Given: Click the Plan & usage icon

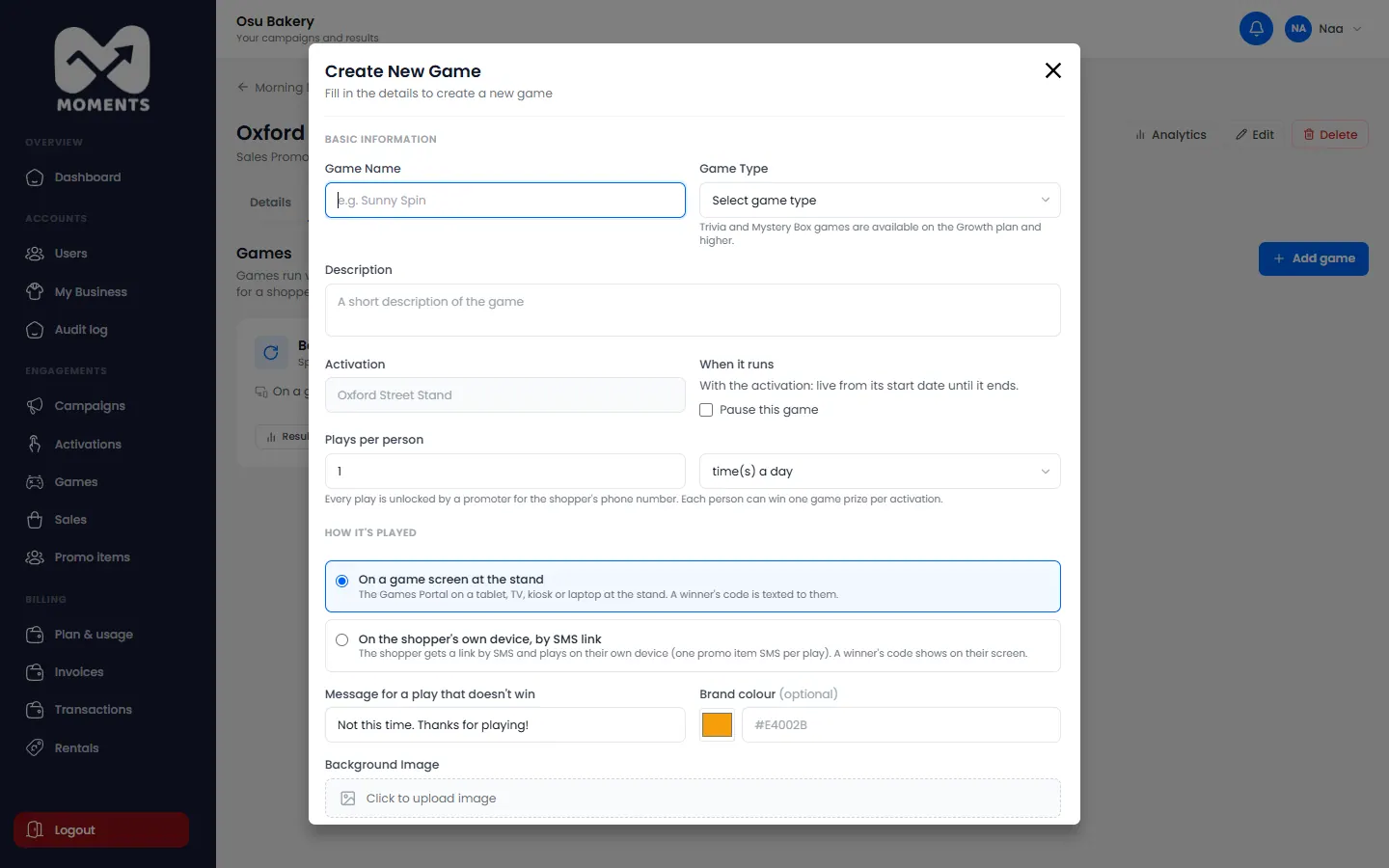Looking at the screenshot, I should pyautogui.click(x=35, y=635).
